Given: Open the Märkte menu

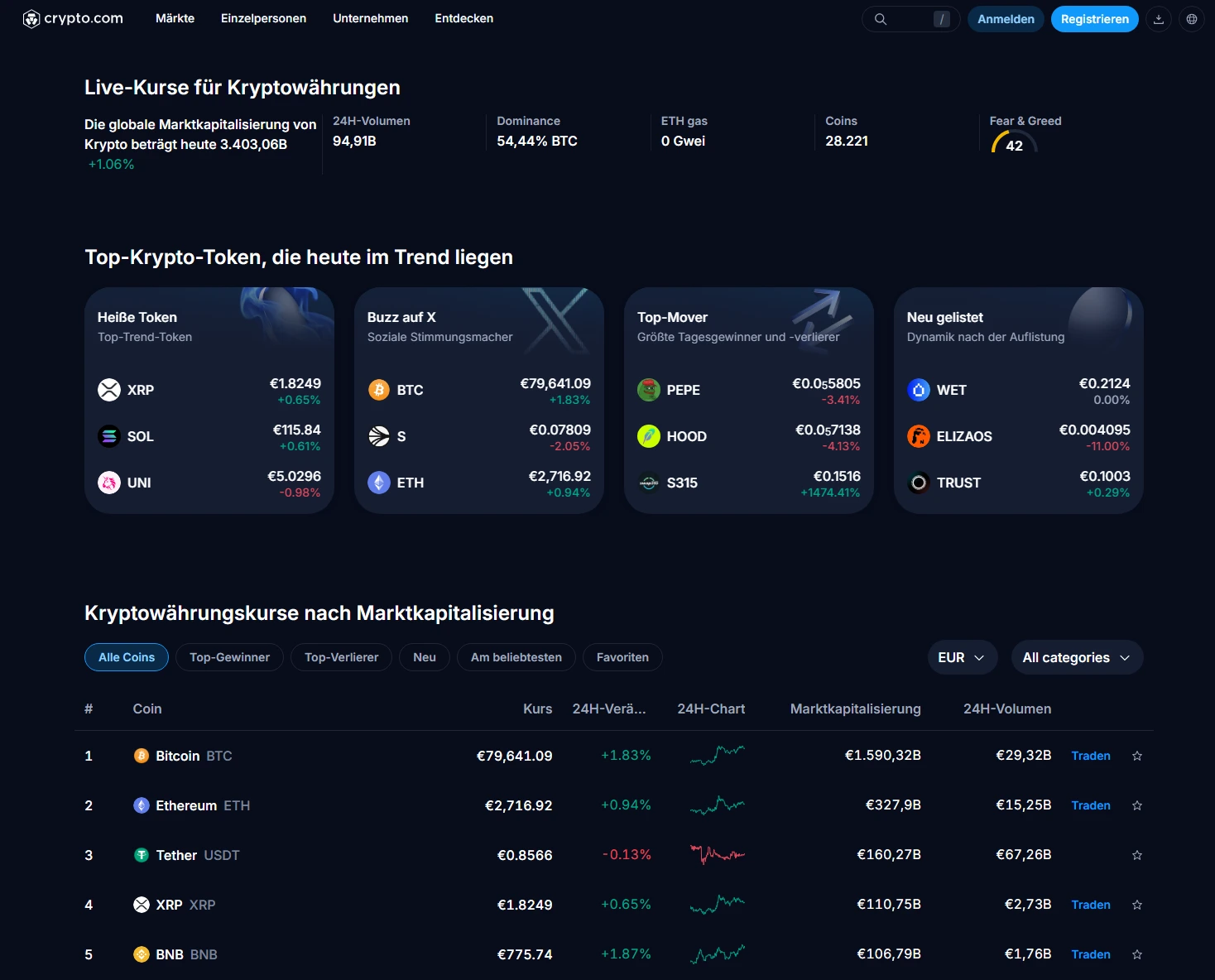Looking at the screenshot, I should click(175, 18).
